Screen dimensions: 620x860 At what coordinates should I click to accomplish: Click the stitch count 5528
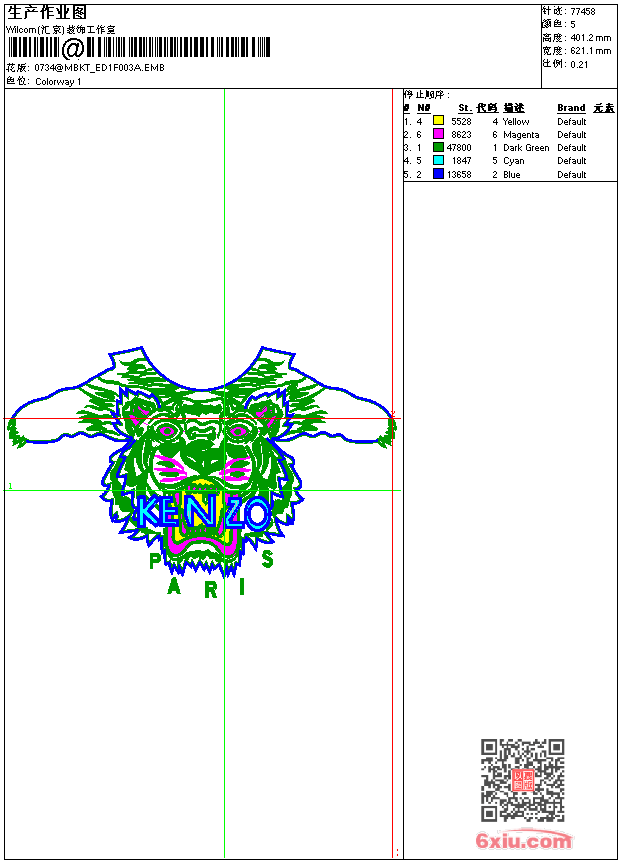[461, 122]
